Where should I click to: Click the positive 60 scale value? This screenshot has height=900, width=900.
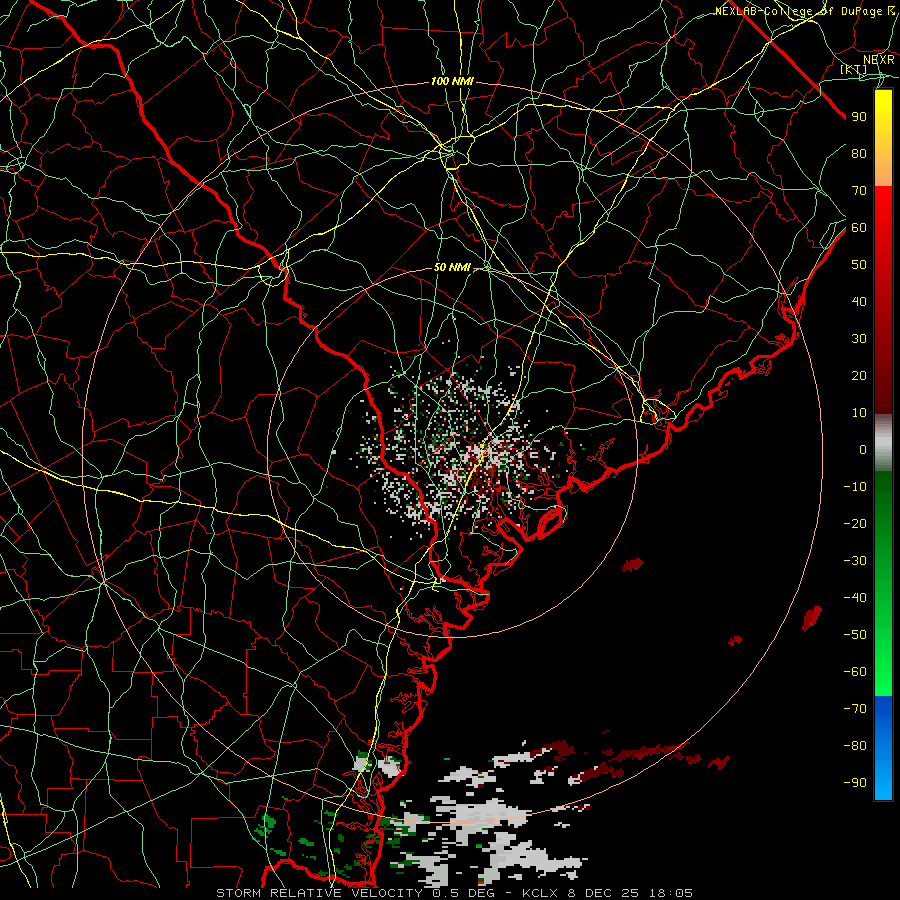tap(859, 227)
